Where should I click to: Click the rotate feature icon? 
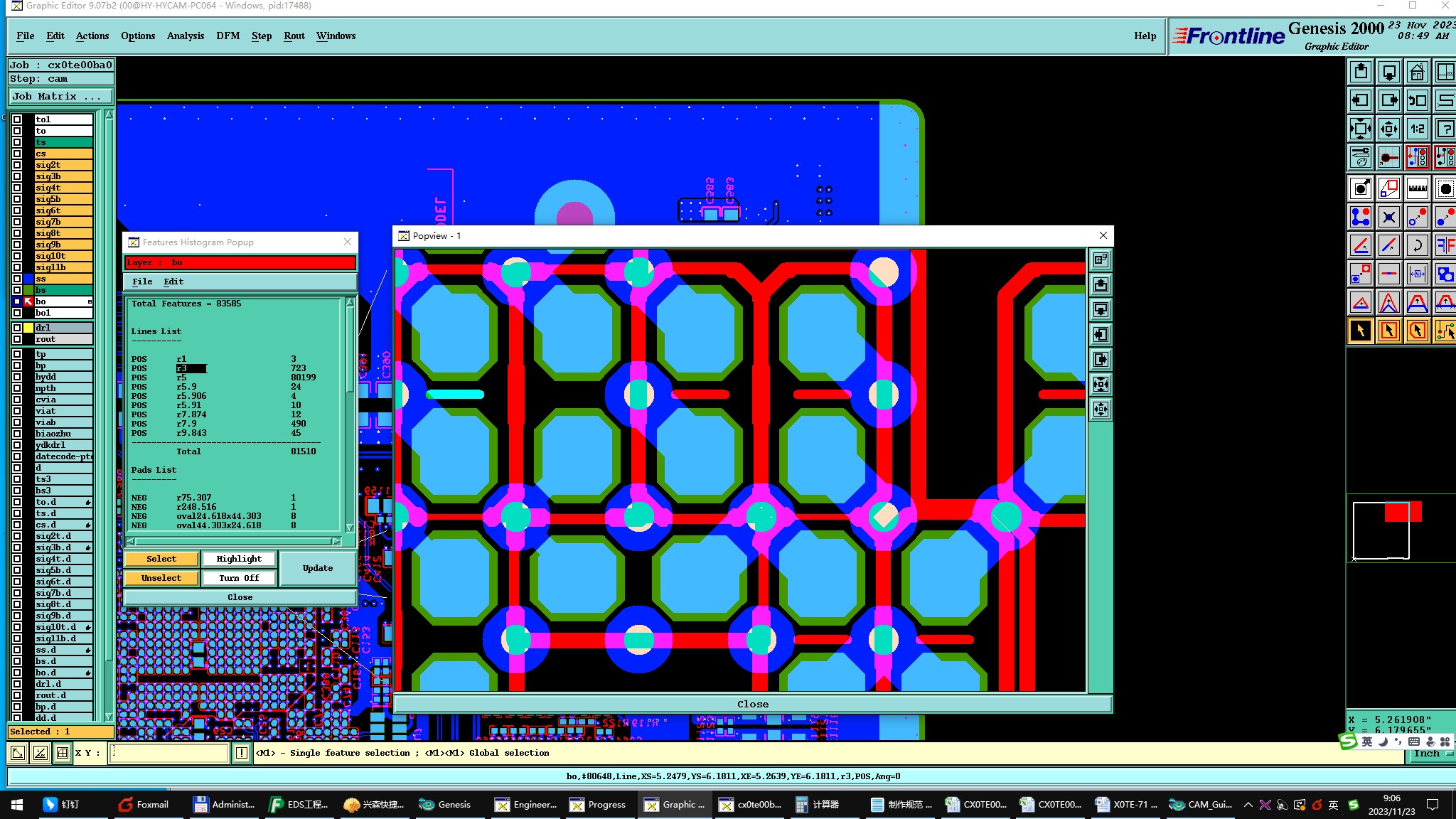1417,245
